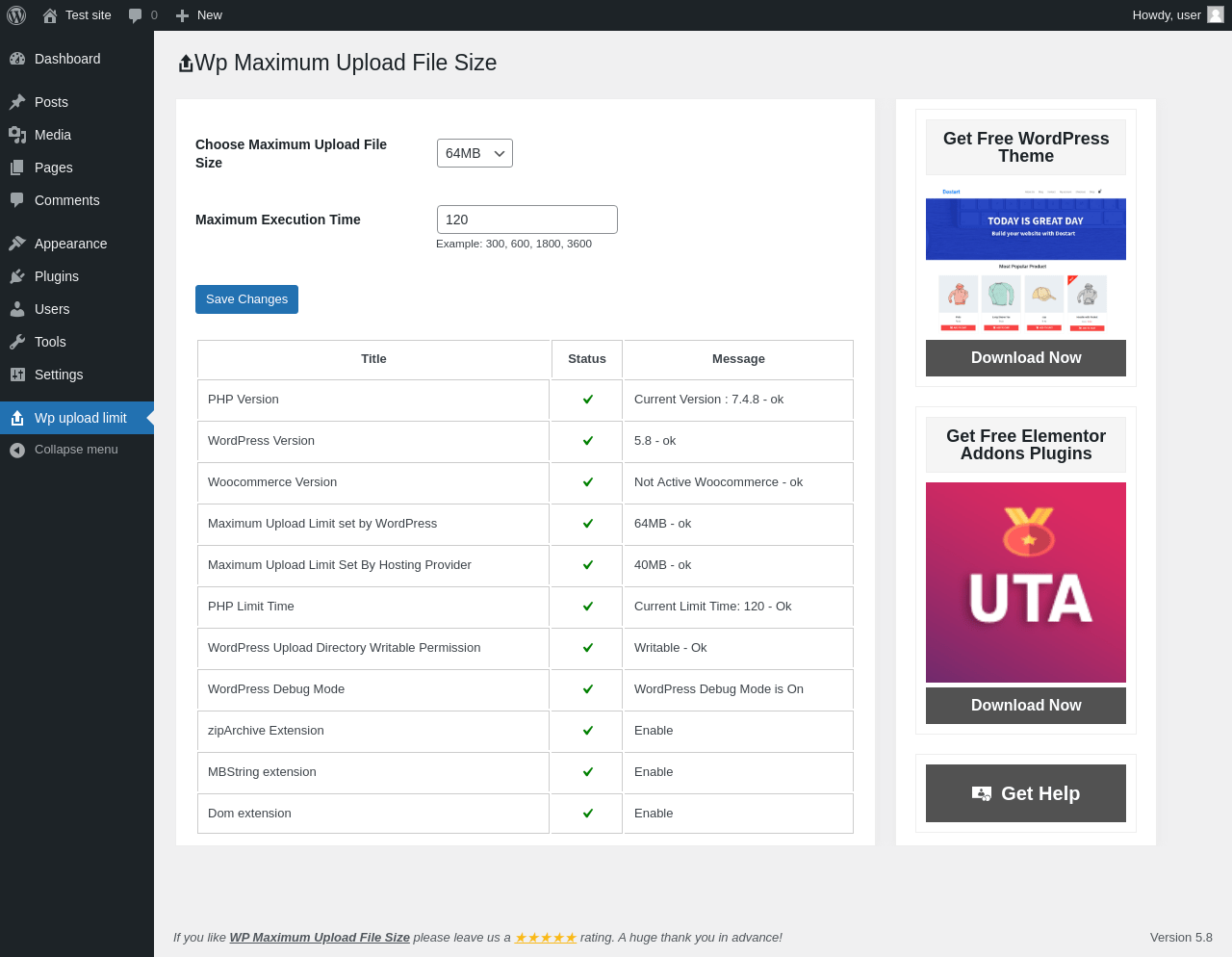Viewport: 1232px width, 957px height.
Task: Click the Upload Limit set by WordPress checkmark
Action: (588, 524)
